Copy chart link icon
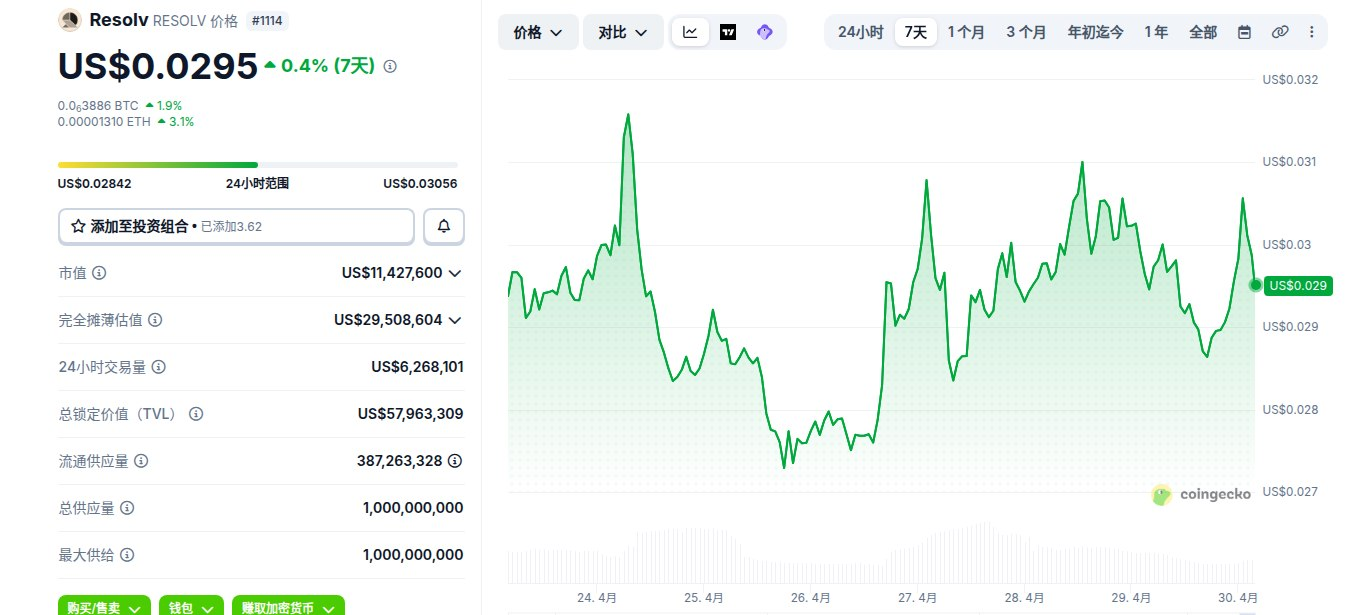 (1279, 32)
